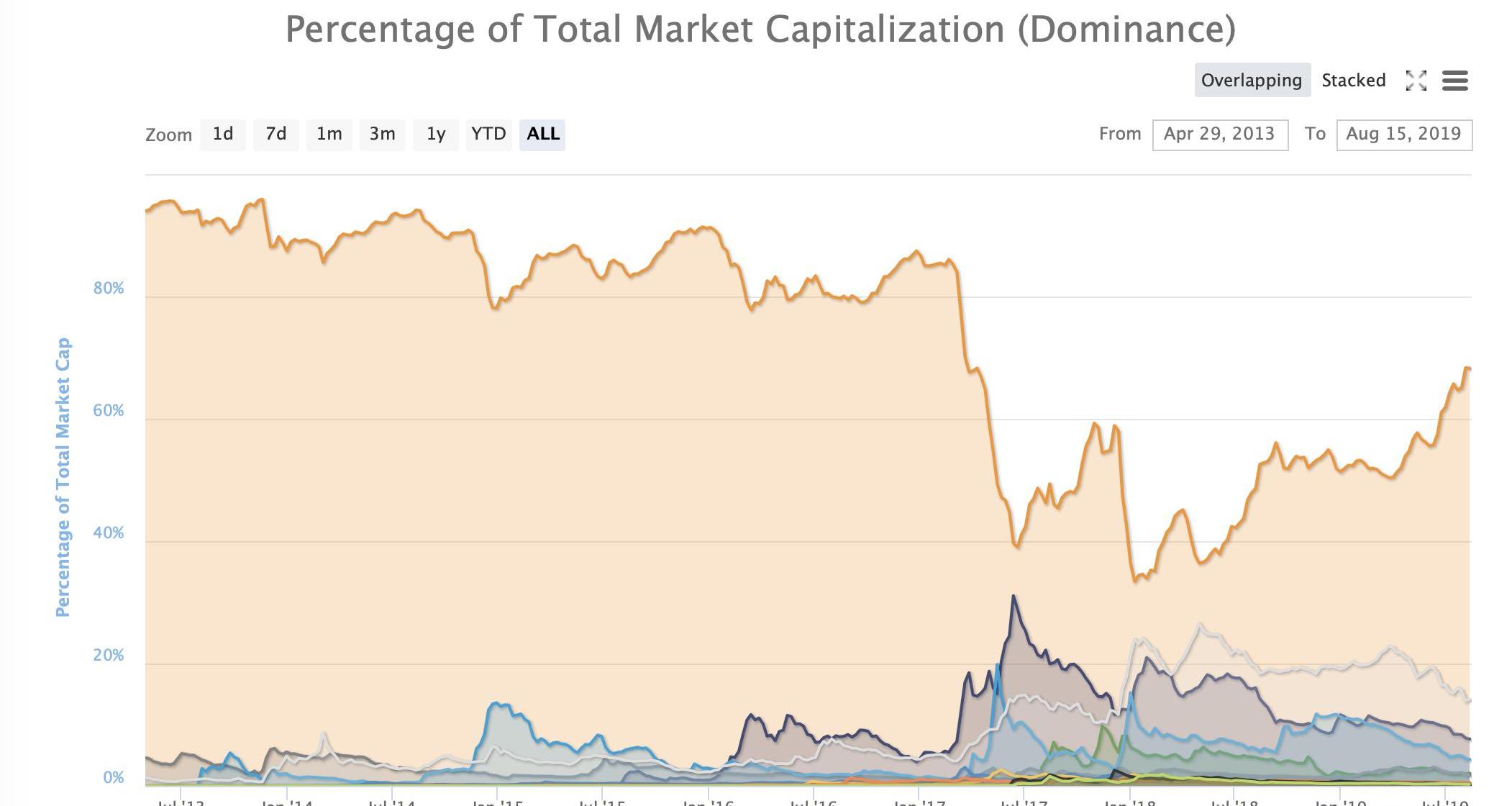Click the 20% y-axis label

(x=109, y=656)
